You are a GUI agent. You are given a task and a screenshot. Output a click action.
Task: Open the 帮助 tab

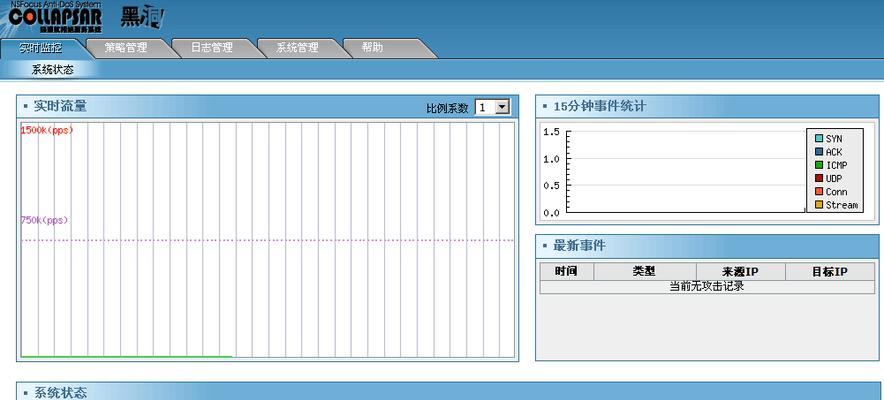372,48
